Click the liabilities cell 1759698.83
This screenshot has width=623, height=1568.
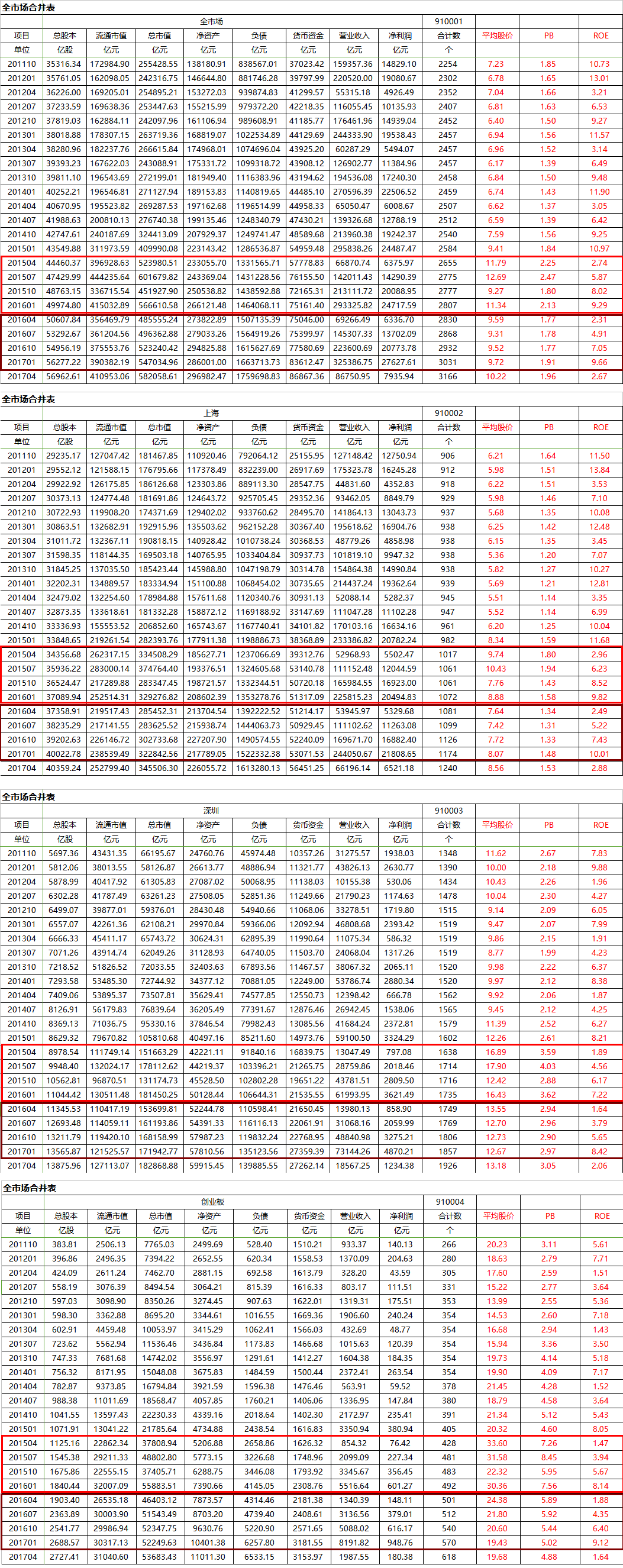click(x=259, y=376)
